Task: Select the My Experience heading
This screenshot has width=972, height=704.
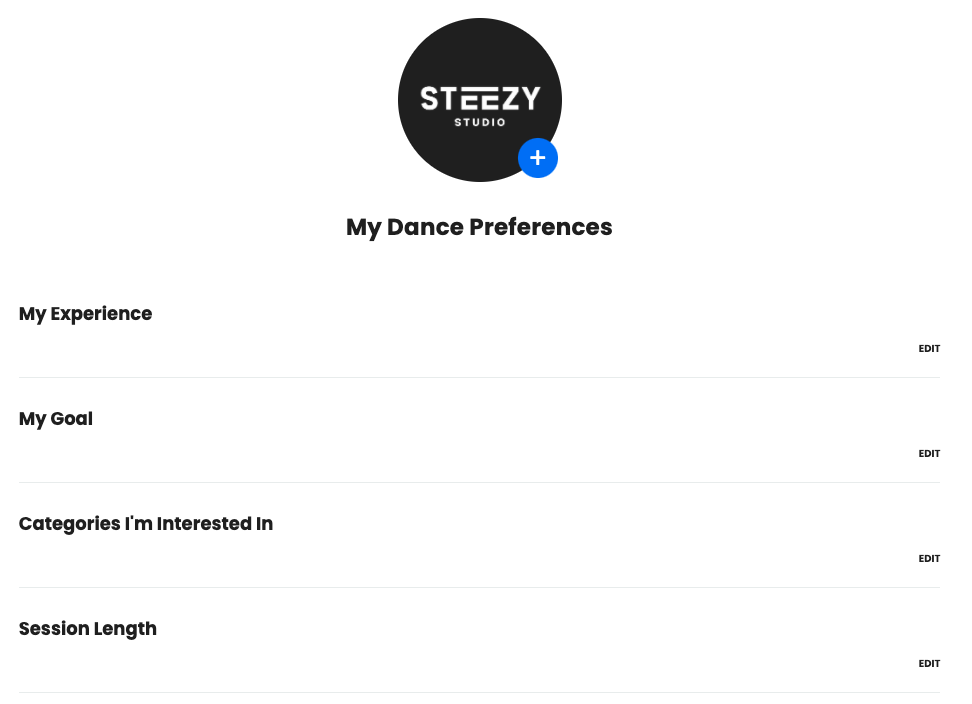Action: (x=85, y=314)
